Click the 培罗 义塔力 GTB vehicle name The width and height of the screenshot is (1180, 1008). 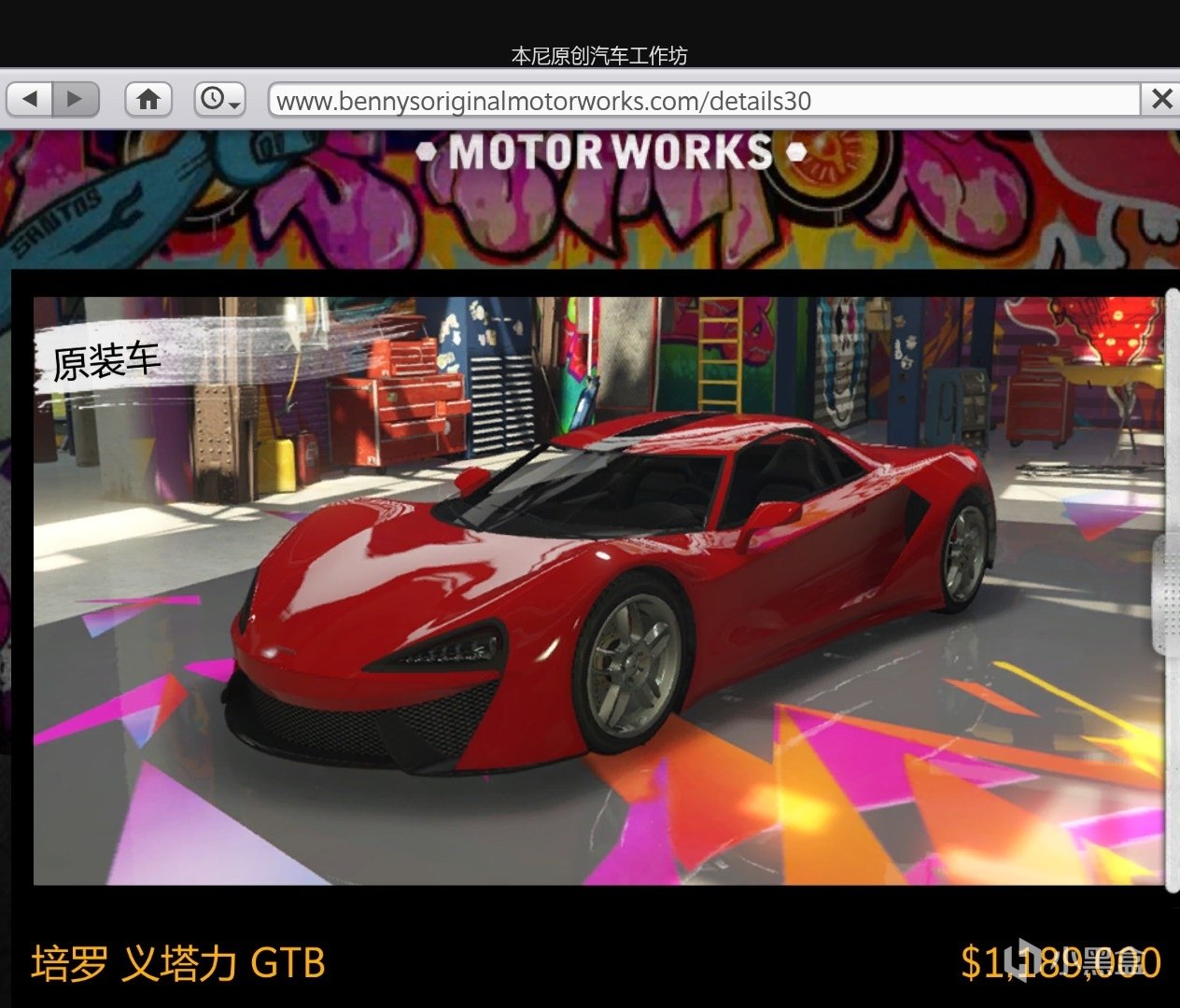178,963
